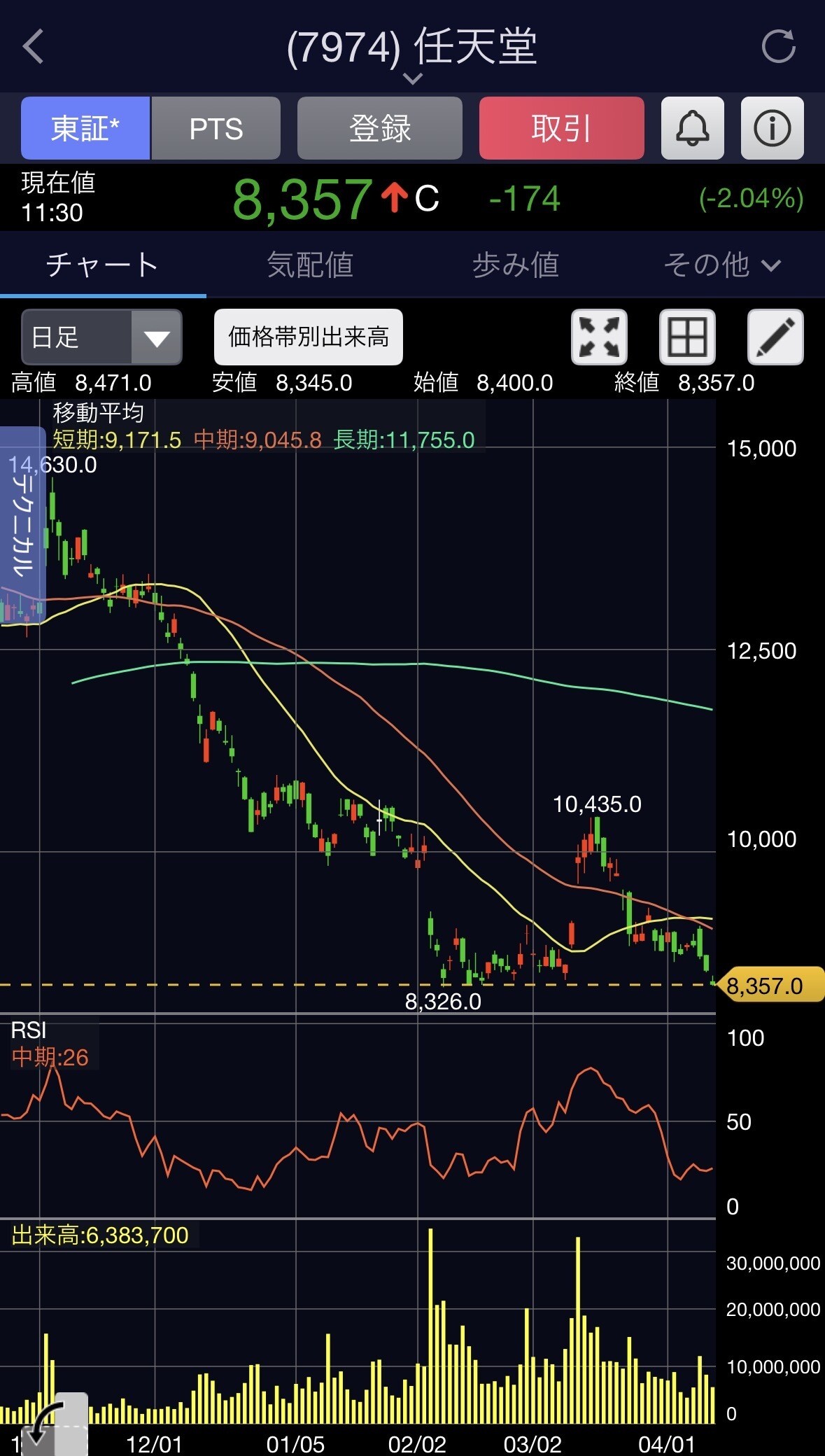The image size is (825, 1456).
Task: Refresh the stock quote
Action: [x=778, y=47]
